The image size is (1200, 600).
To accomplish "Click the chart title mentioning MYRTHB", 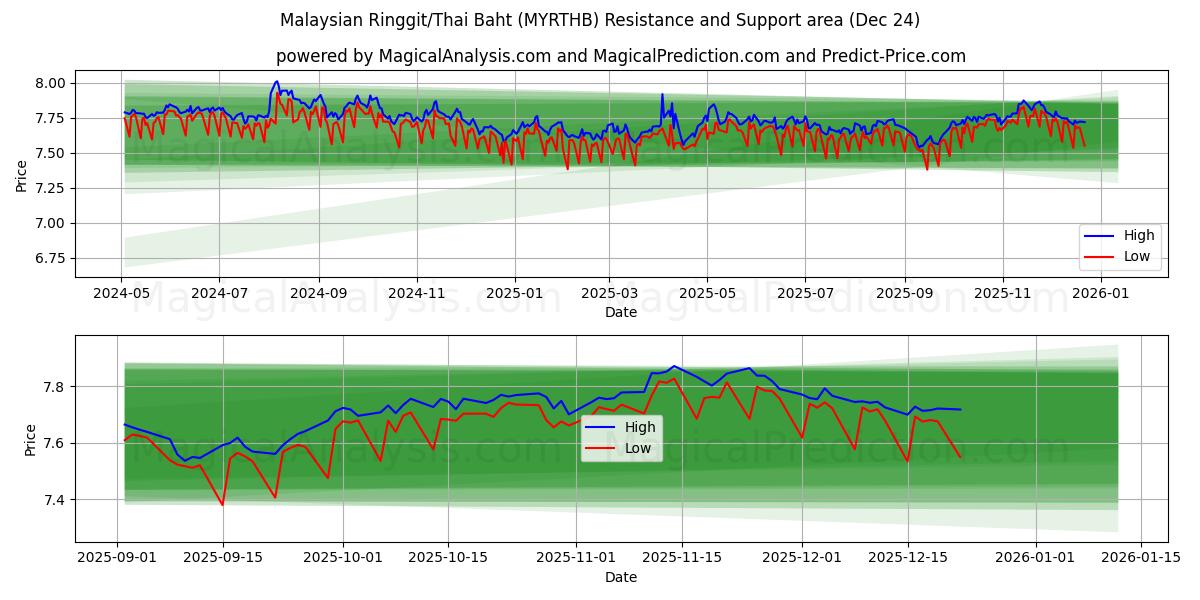I will click(x=600, y=19).
